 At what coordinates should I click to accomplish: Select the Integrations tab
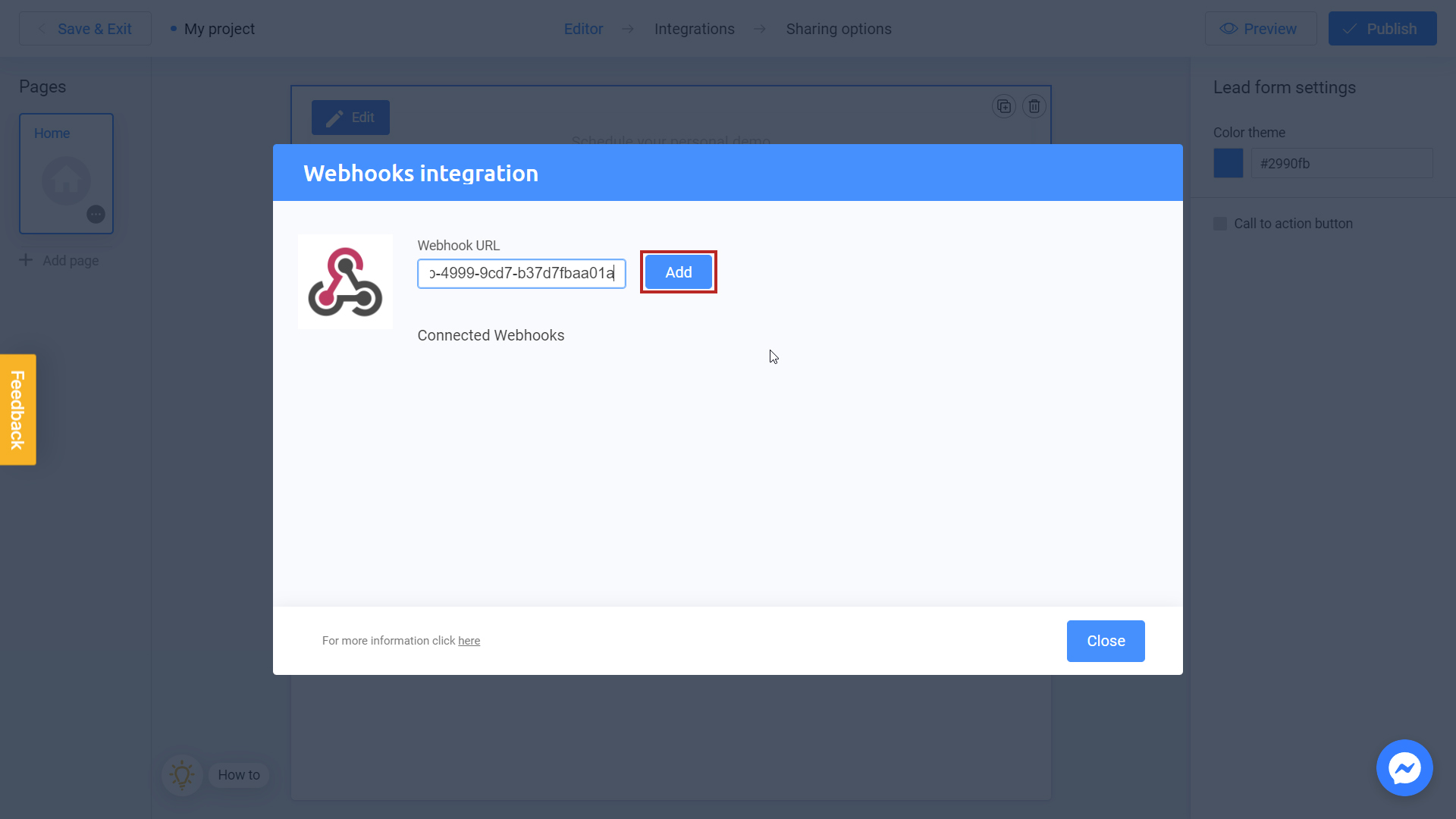point(694,28)
